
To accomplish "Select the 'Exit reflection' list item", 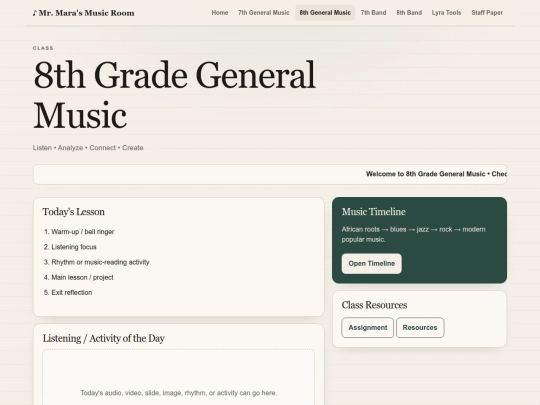I will click(72, 292).
